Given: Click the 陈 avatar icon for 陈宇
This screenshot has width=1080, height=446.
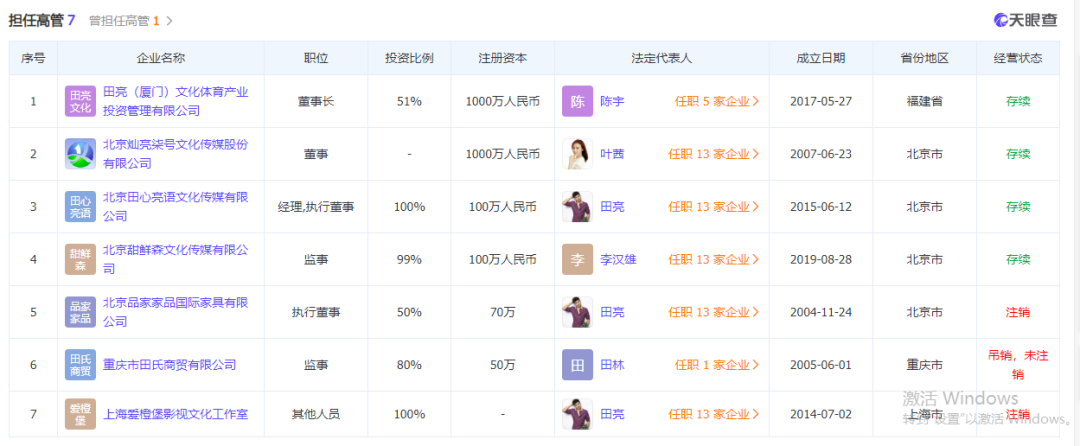Looking at the screenshot, I should [x=577, y=101].
